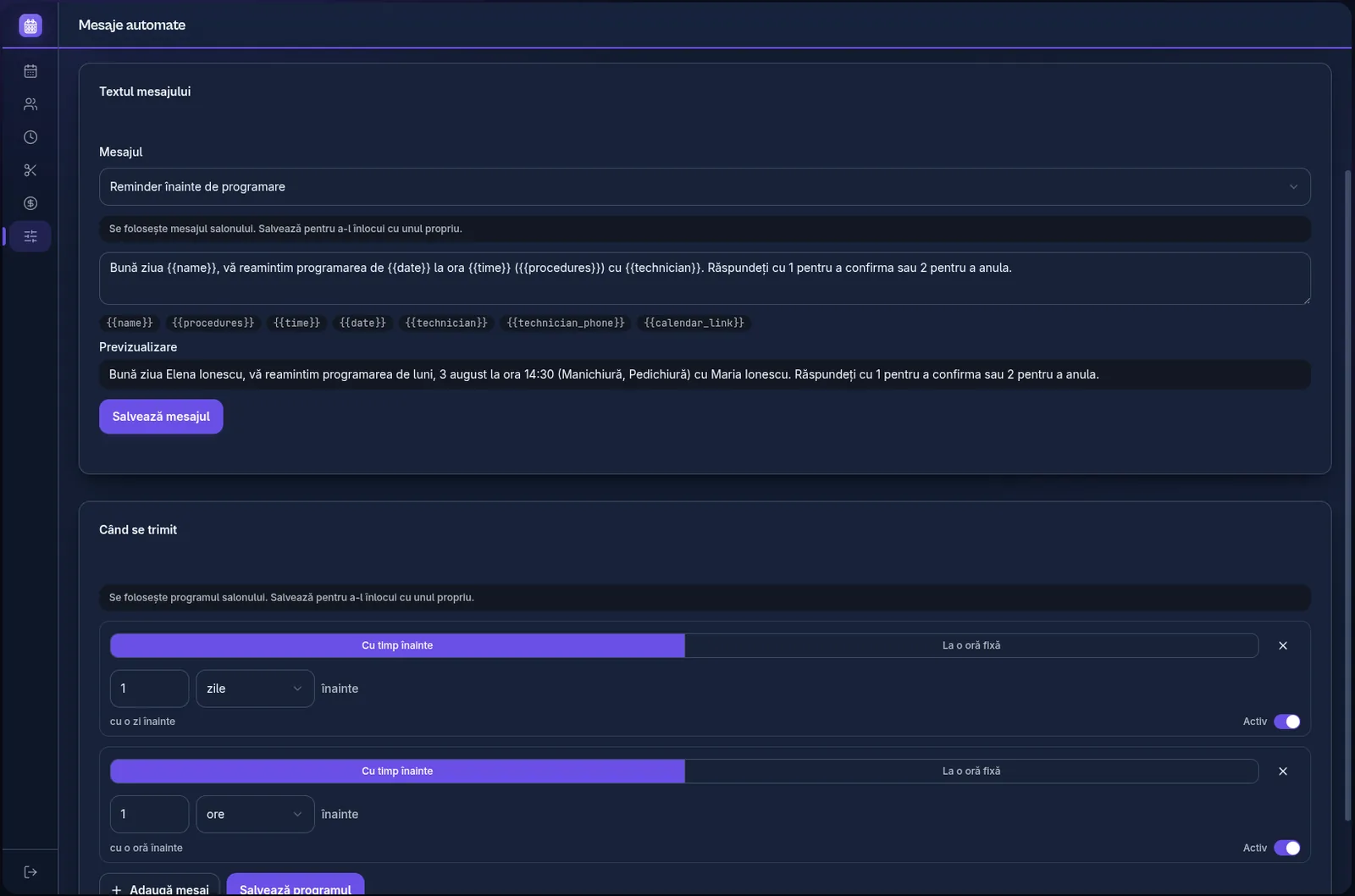Click the 'Când se trimit' heading
Image resolution: width=1355 pixels, height=896 pixels.
pyautogui.click(x=138, y=529)
